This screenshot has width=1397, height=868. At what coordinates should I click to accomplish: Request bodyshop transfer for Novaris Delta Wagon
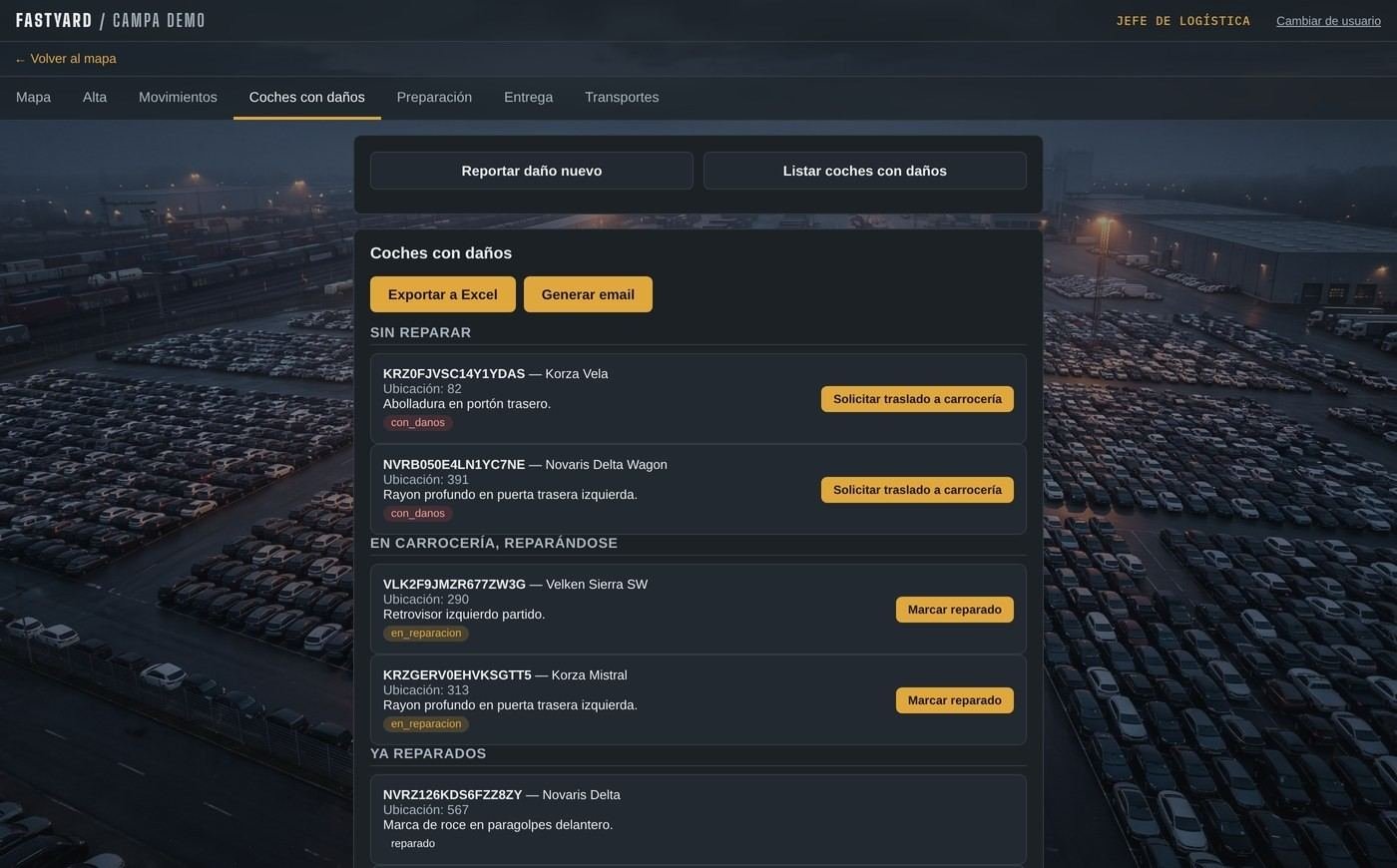click(x=917, y=490)
